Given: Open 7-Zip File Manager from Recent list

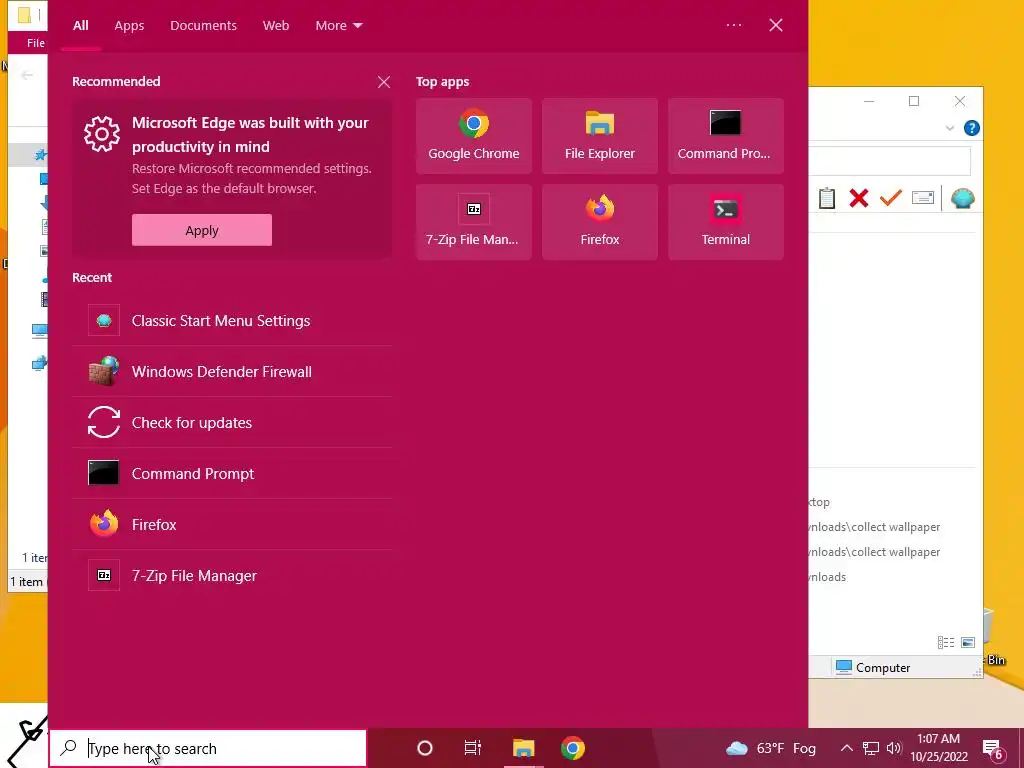Looking at the screenshot, I should point(232,575).
